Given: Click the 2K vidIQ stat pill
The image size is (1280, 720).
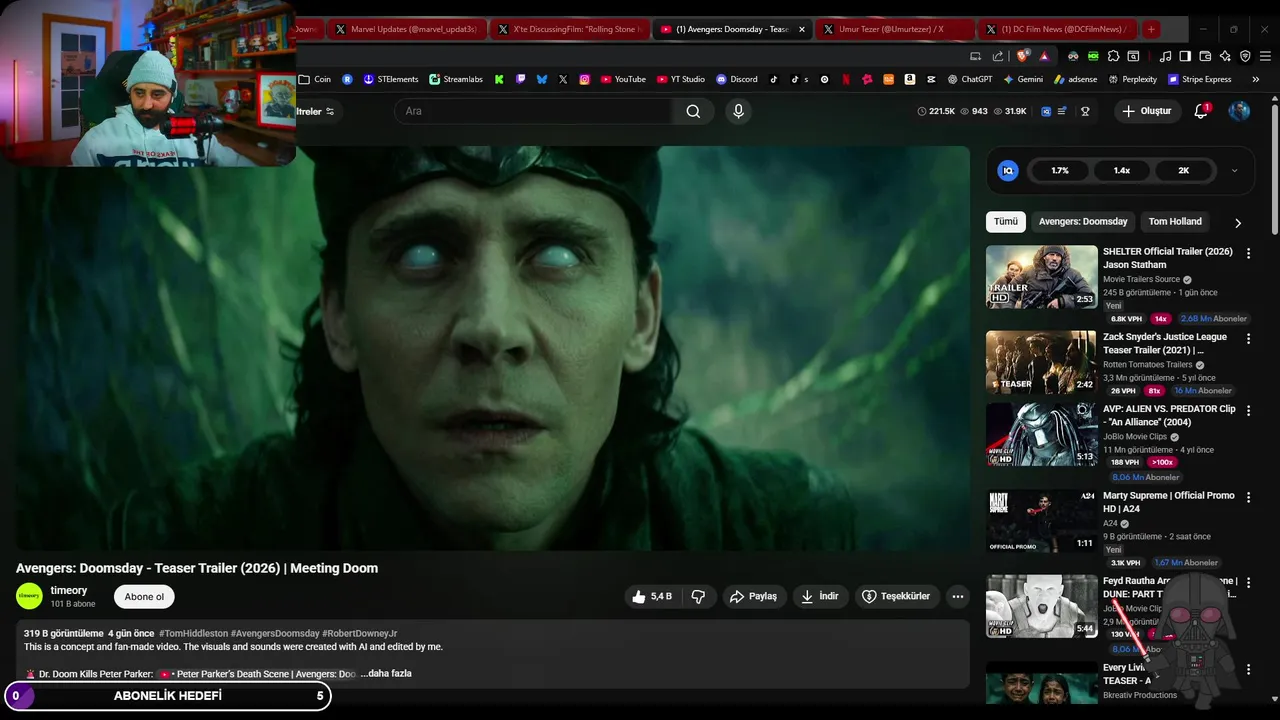Looking at the screenshot, I should click(1184, 171).
